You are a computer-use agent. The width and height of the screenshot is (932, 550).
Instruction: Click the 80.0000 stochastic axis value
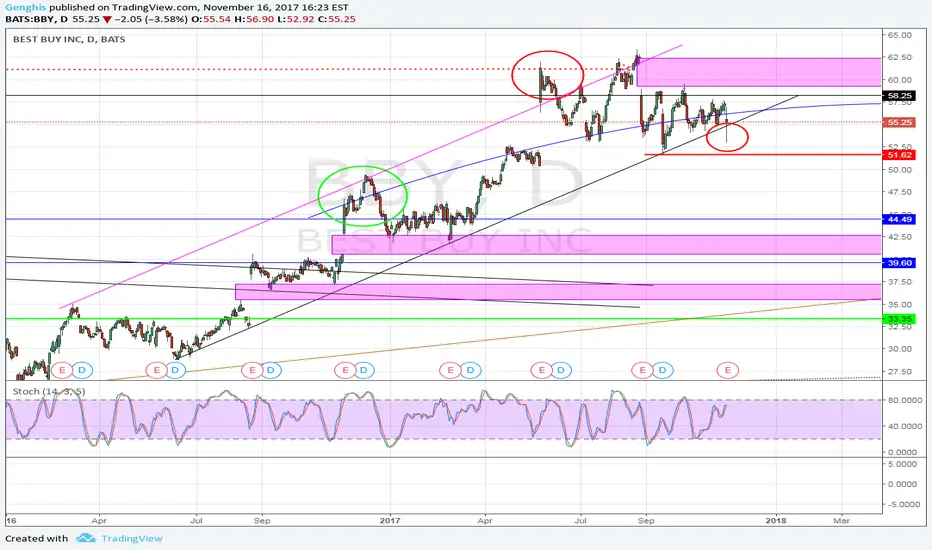pyautogui.click(x=905, y=400)
